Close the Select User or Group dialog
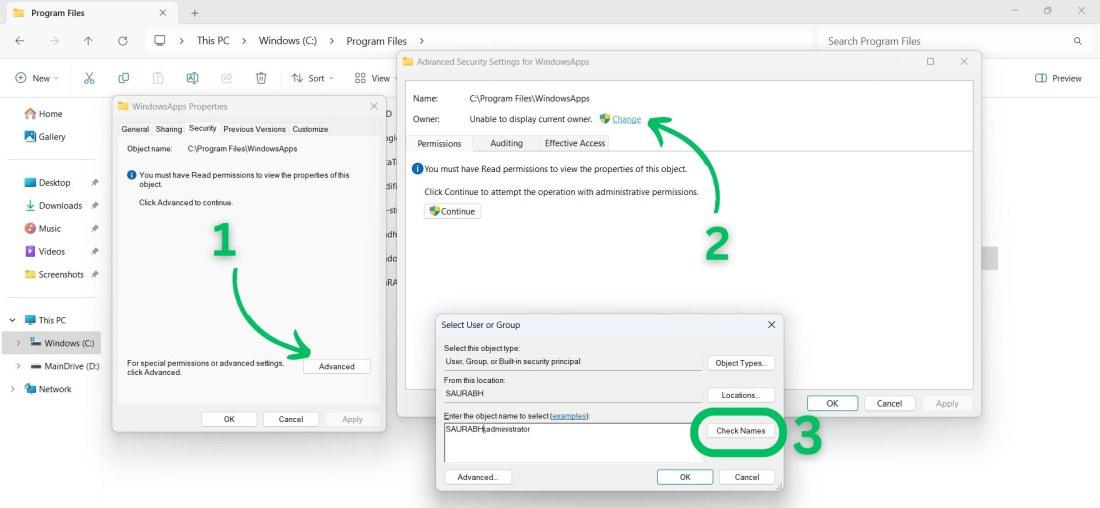1100x508 pixels. pyautogui.click(x=771, y=325)
